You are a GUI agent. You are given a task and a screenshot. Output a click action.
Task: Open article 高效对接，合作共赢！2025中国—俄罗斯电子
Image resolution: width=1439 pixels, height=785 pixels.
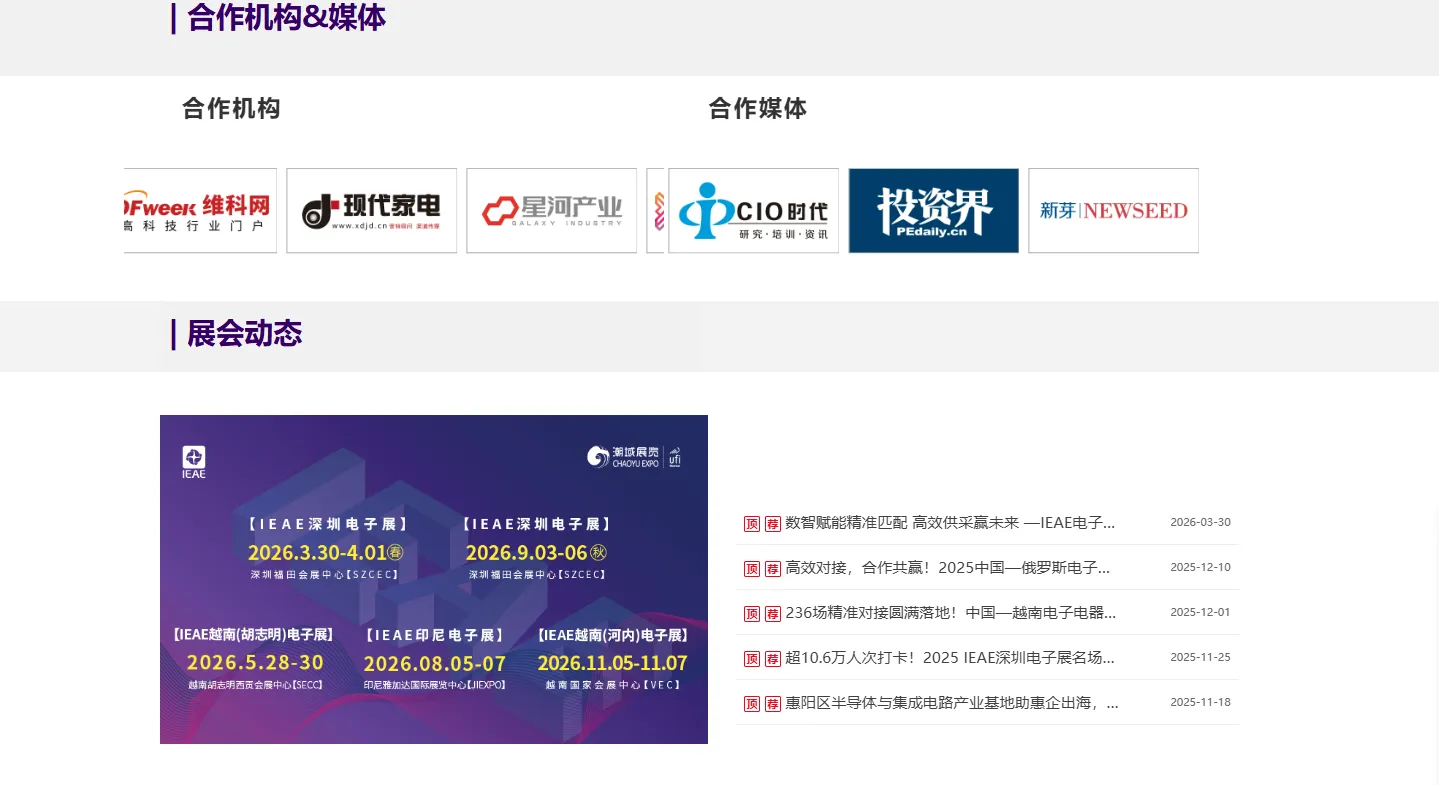948,568
